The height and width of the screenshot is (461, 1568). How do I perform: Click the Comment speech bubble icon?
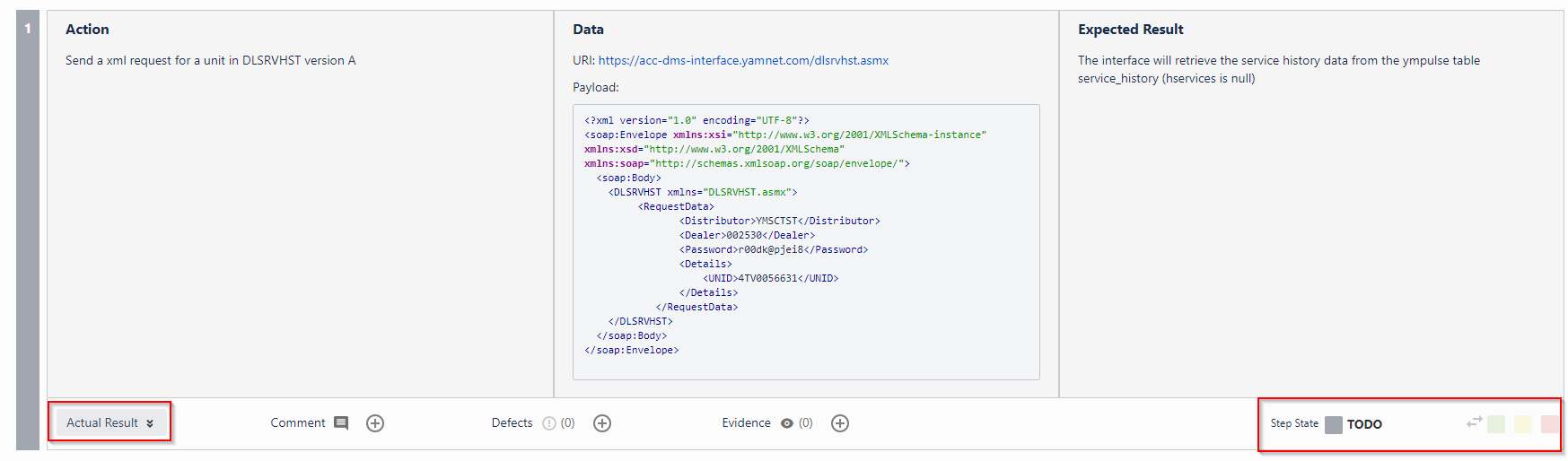[x=341, y=423]
